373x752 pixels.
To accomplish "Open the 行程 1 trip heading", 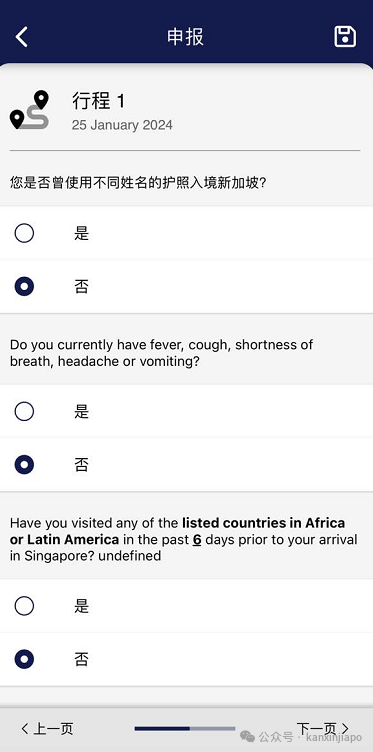I will (x=98, y=101).
